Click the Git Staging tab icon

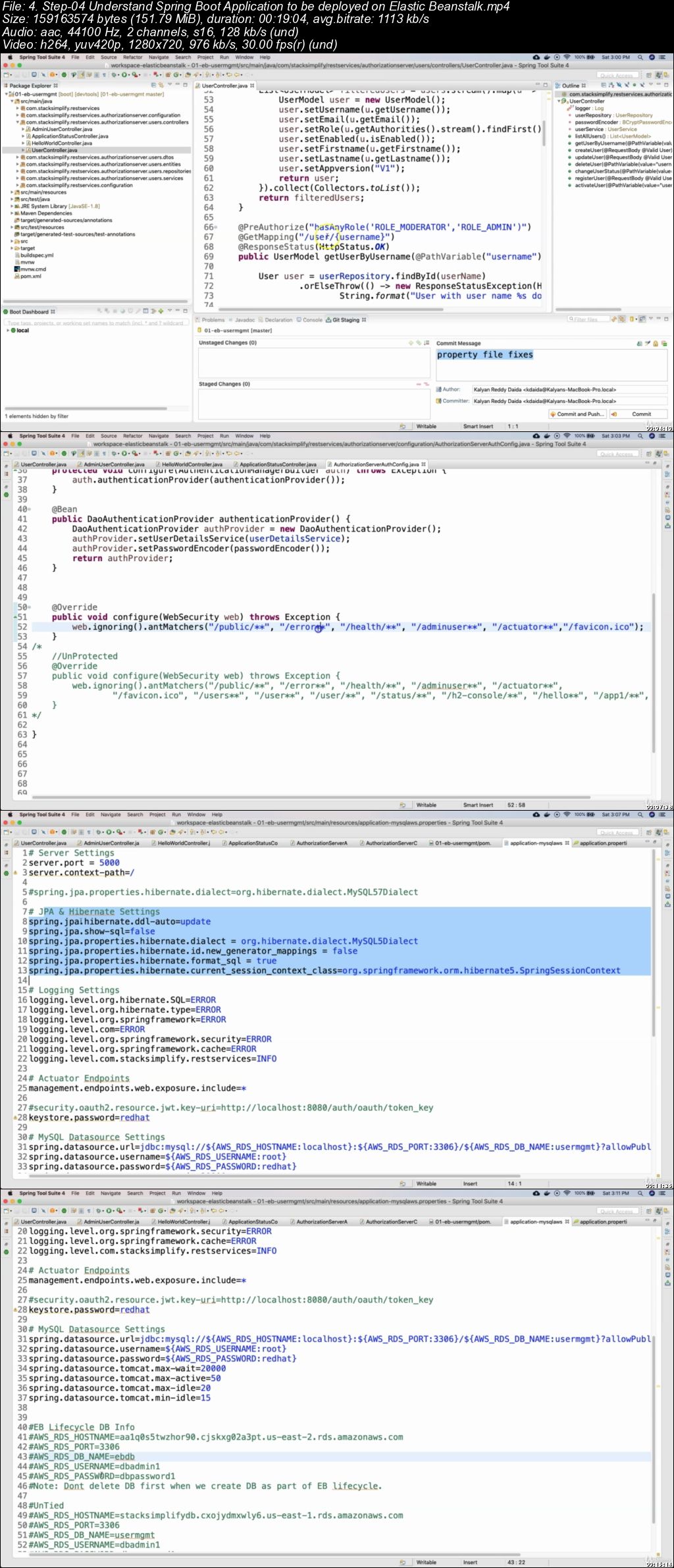[x=328, y=320]
